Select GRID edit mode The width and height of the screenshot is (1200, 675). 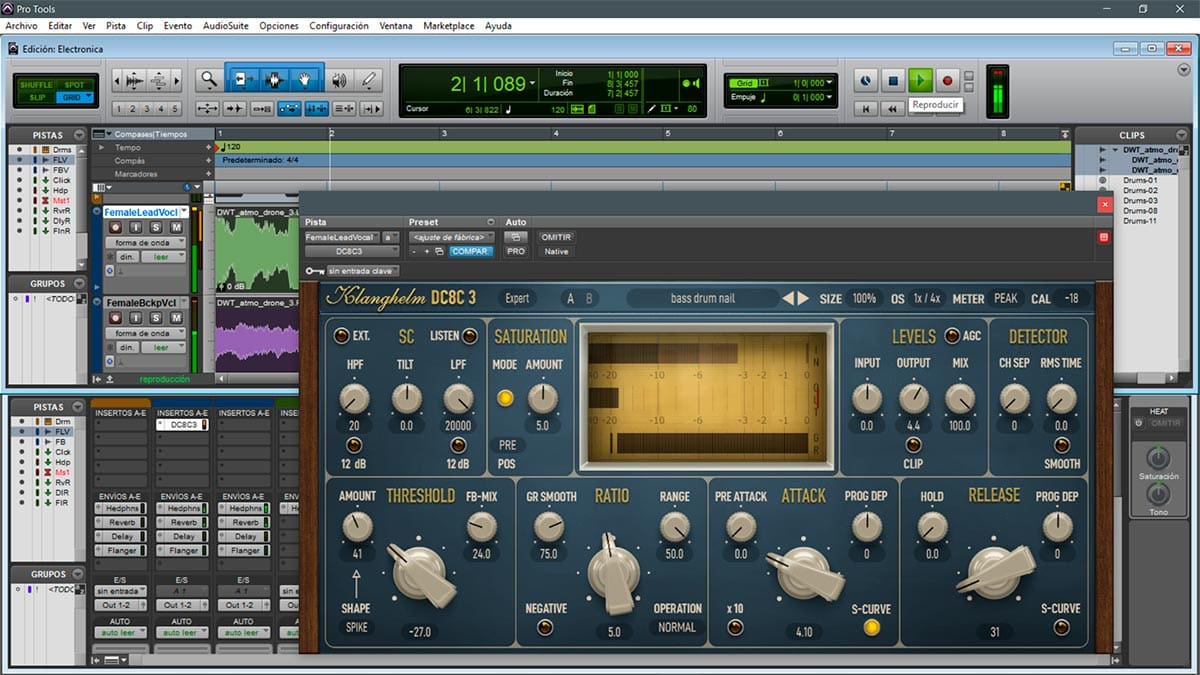click(x=75, y=97)
